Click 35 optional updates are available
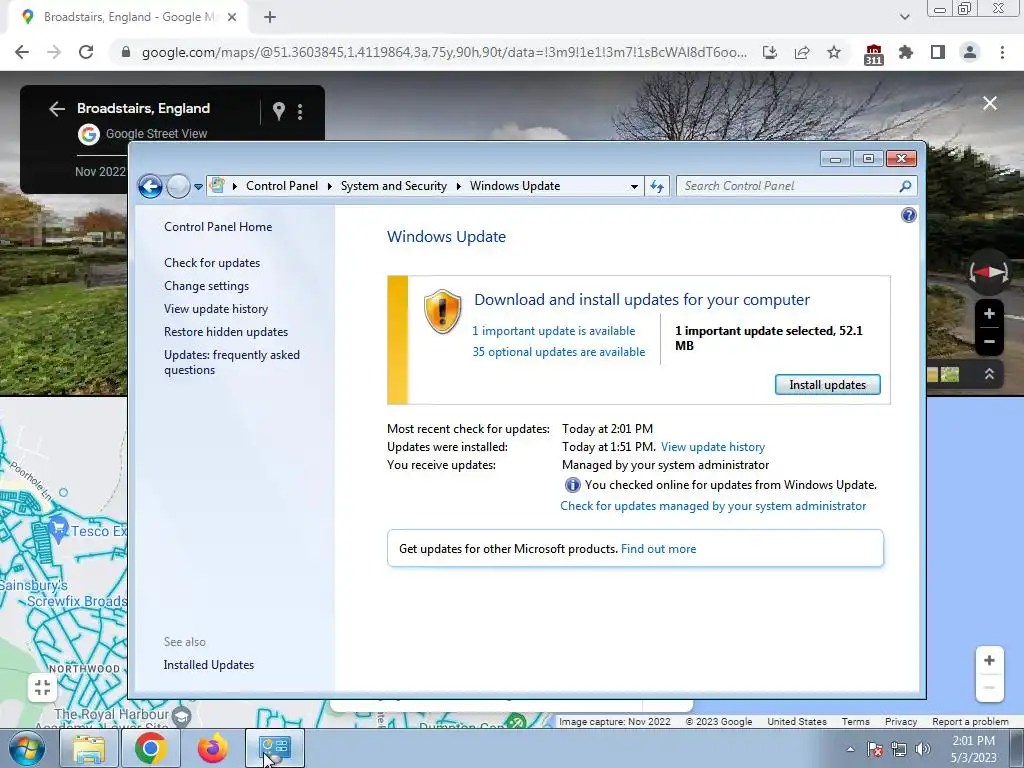1024x768 pixels. tap(559, 351)
